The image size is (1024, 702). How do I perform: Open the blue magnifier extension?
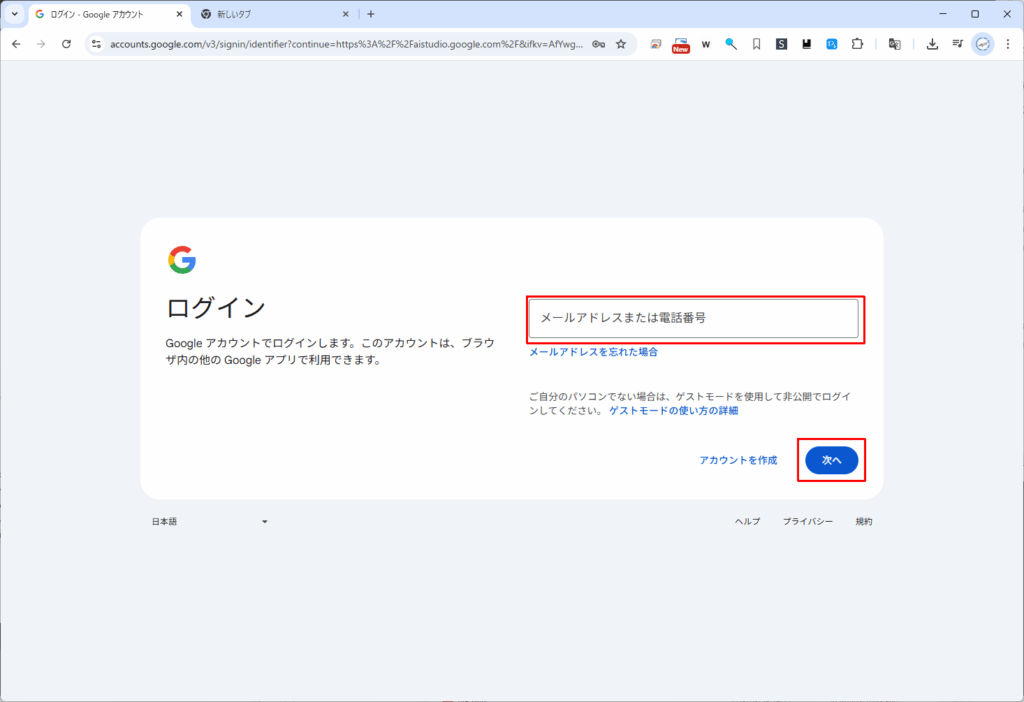click(731, 44)
